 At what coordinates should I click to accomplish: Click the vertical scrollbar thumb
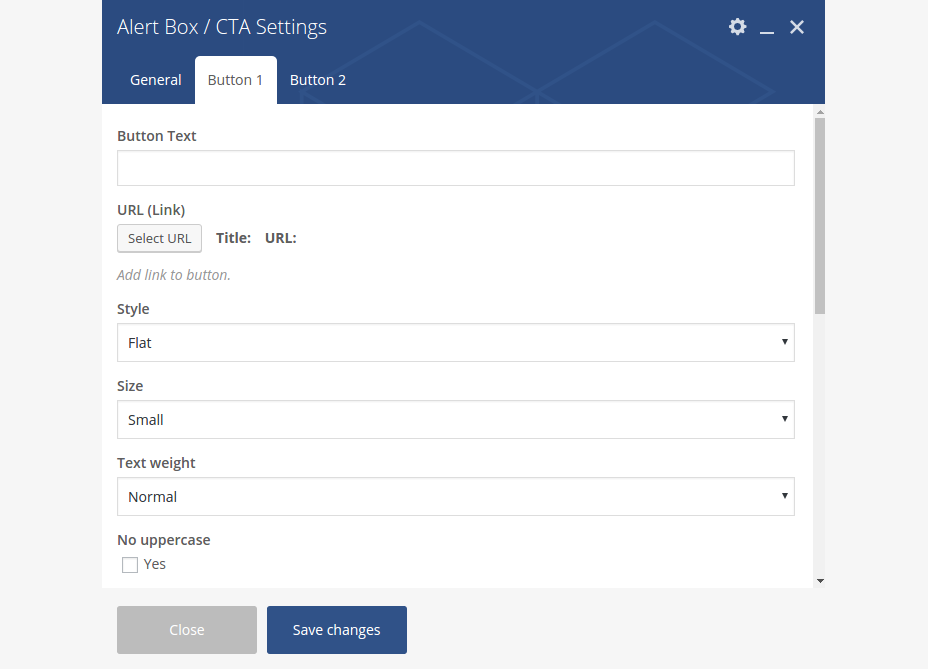pyautogui.click(x=820, y=215)
